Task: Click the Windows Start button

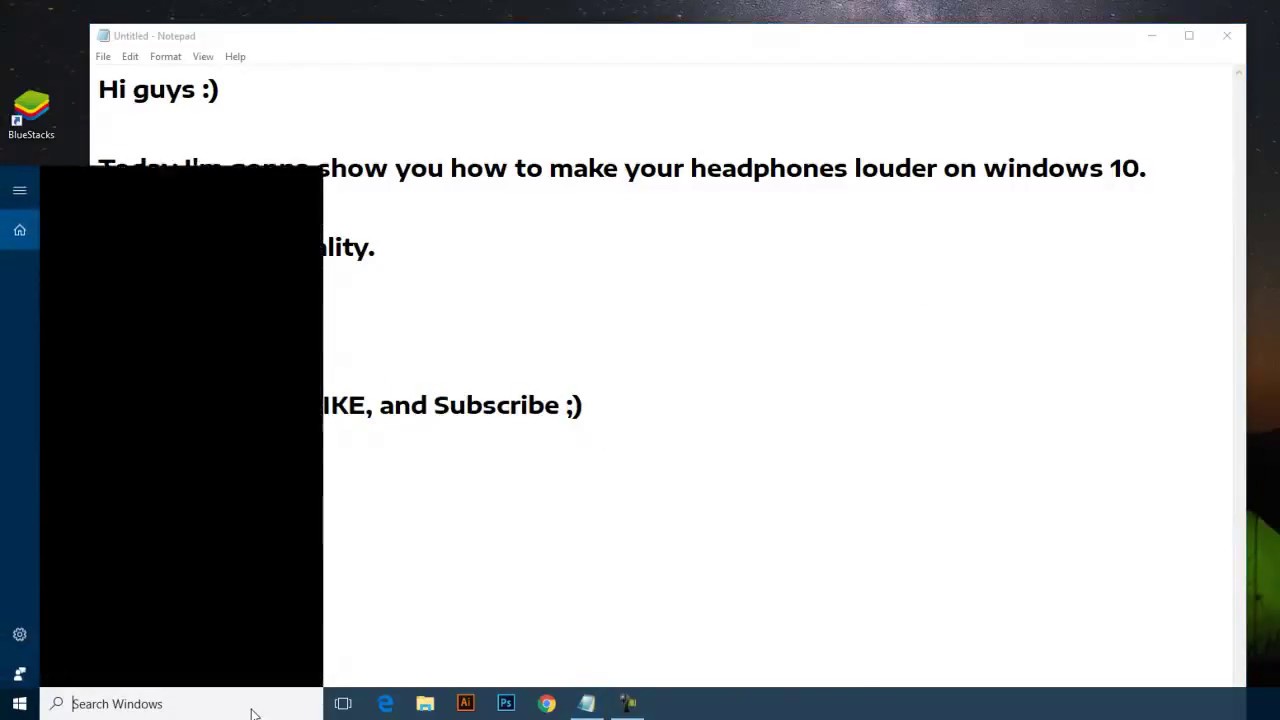Action: click(19, 704)
